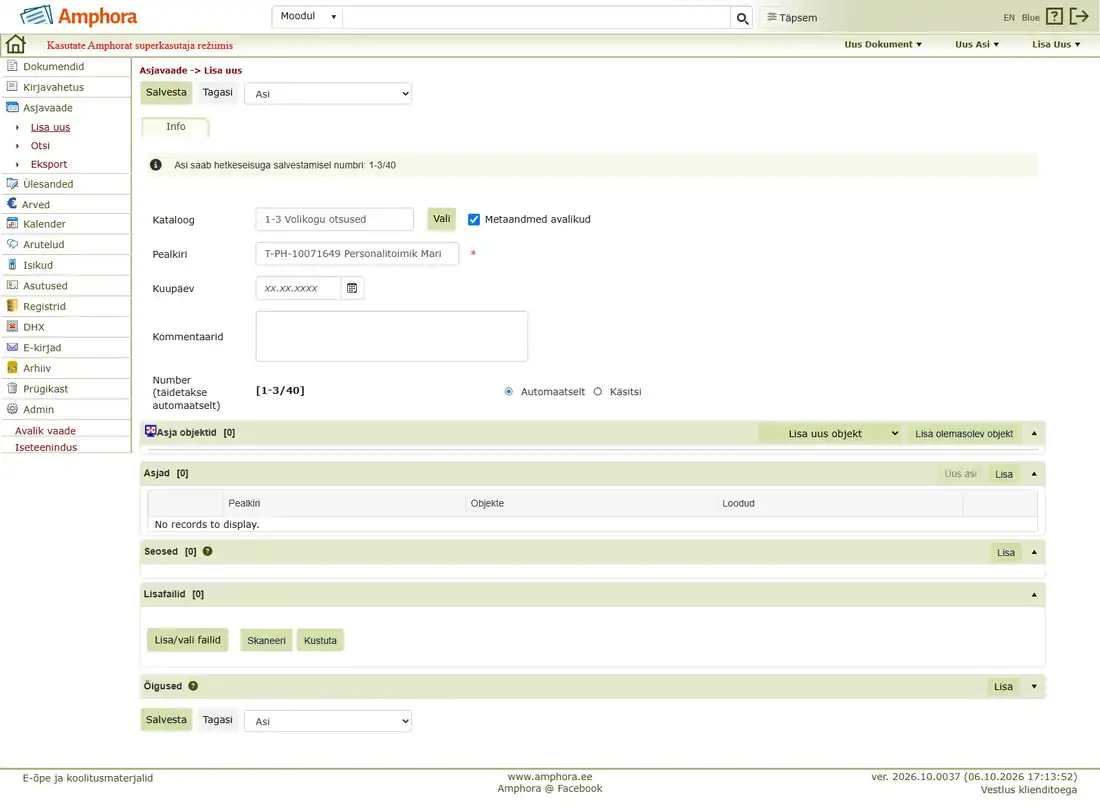The image size is (1100, 809).
Task: Open the Avalik vaade link
Action: (x=46, y=431)
